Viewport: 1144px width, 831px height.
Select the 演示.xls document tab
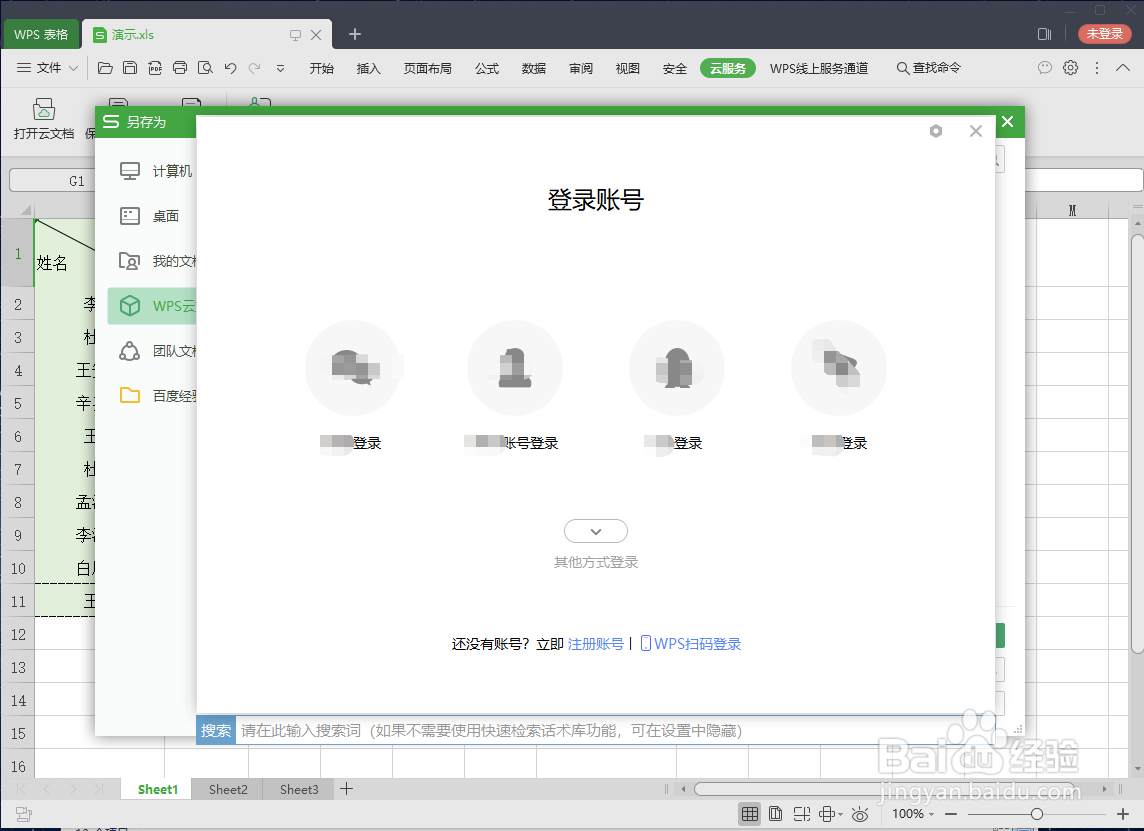click(x=133, y=34)
